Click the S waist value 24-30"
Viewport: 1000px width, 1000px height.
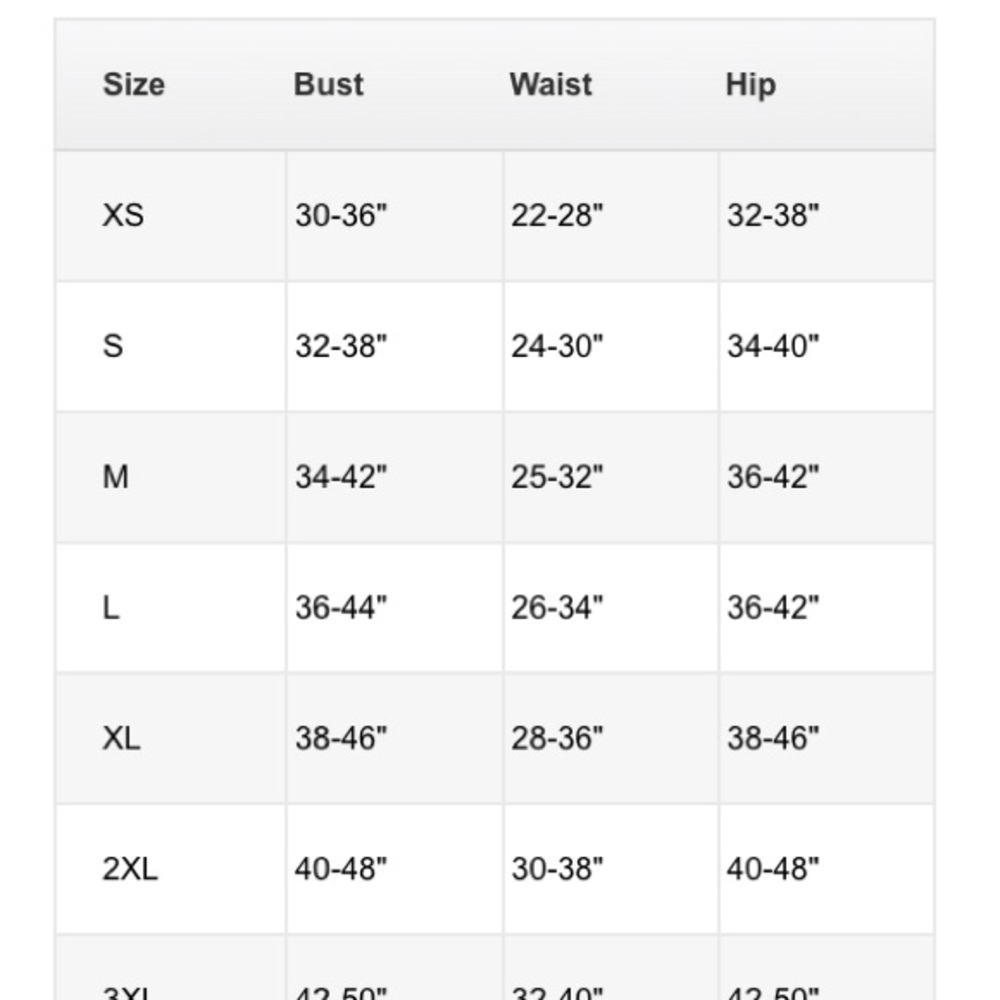pos(557,346)
